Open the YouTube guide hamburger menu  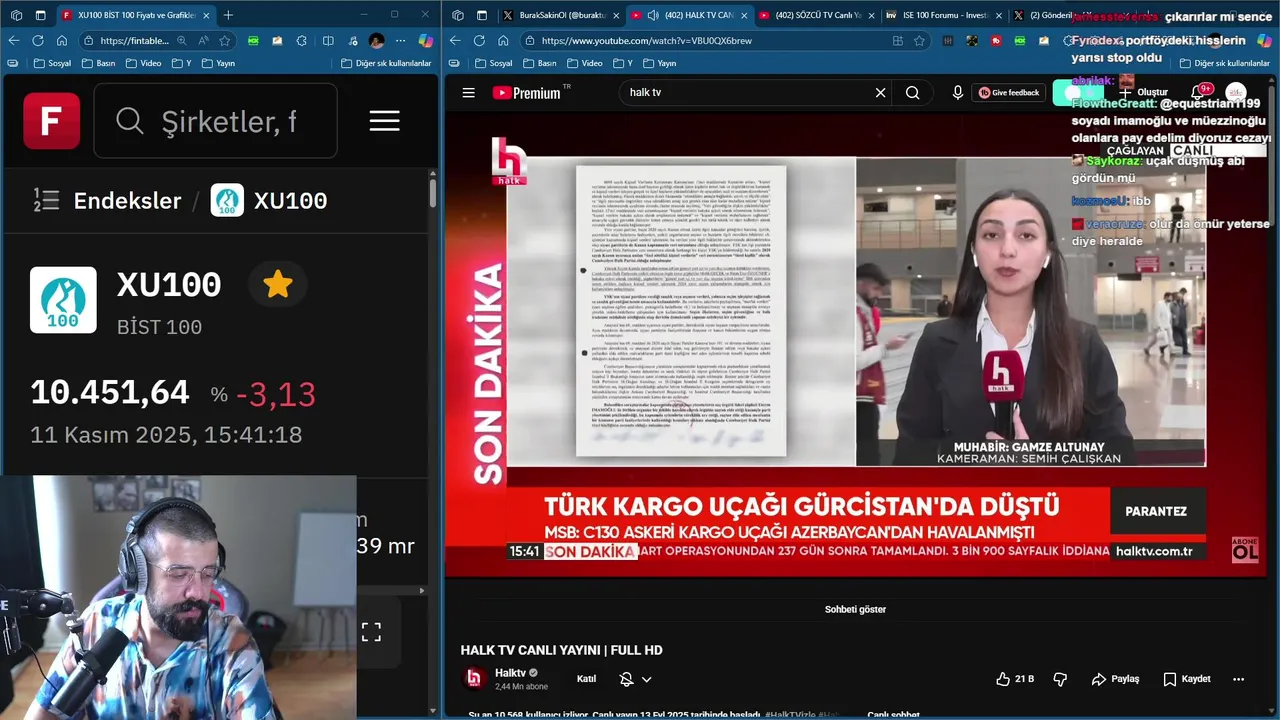tap(468, 92)
